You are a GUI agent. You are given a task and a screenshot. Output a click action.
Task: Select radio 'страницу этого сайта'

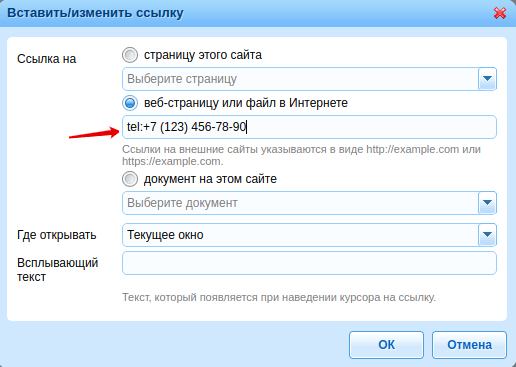pyautogui.click(x=130, y=55)
